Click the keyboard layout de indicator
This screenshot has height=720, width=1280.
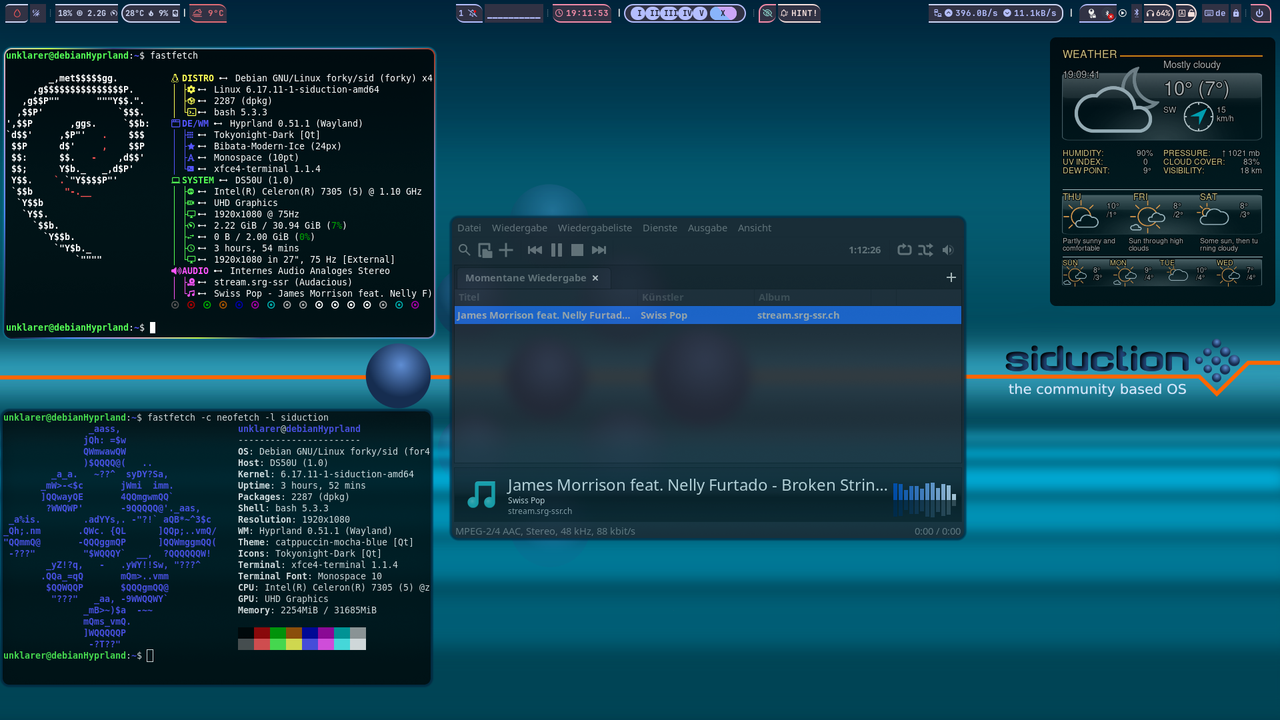pos(1214,13)
